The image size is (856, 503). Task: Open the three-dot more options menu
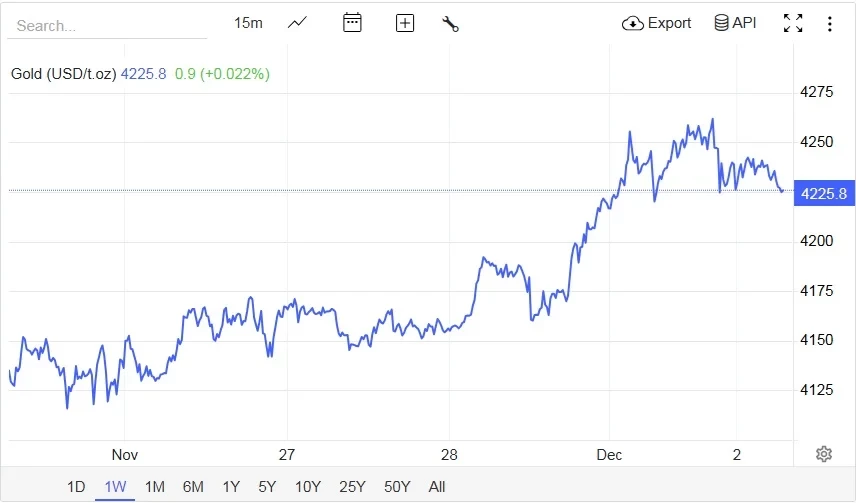(x=830, y=23)
